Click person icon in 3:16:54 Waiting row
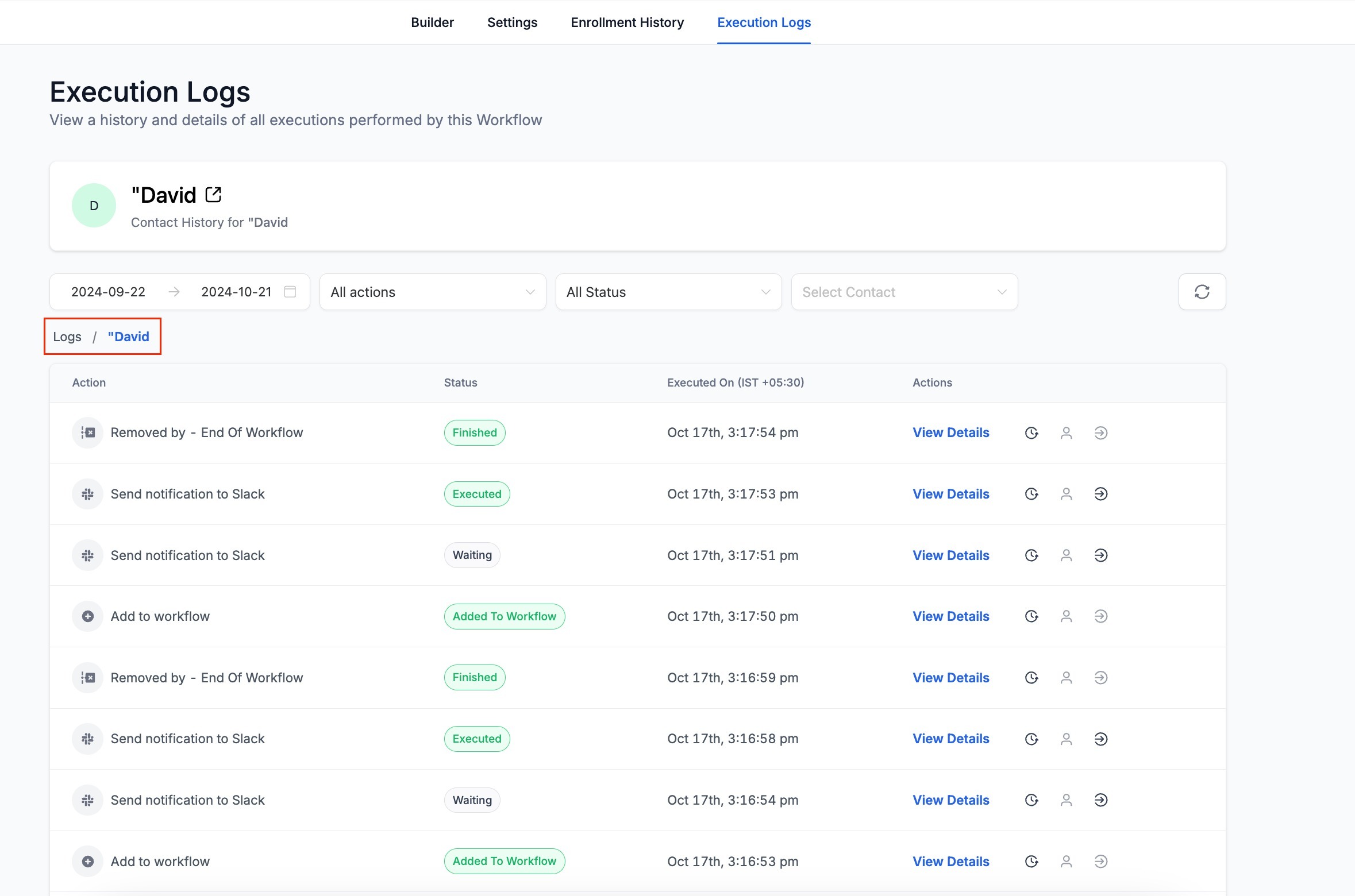 tap(1066, 800)
